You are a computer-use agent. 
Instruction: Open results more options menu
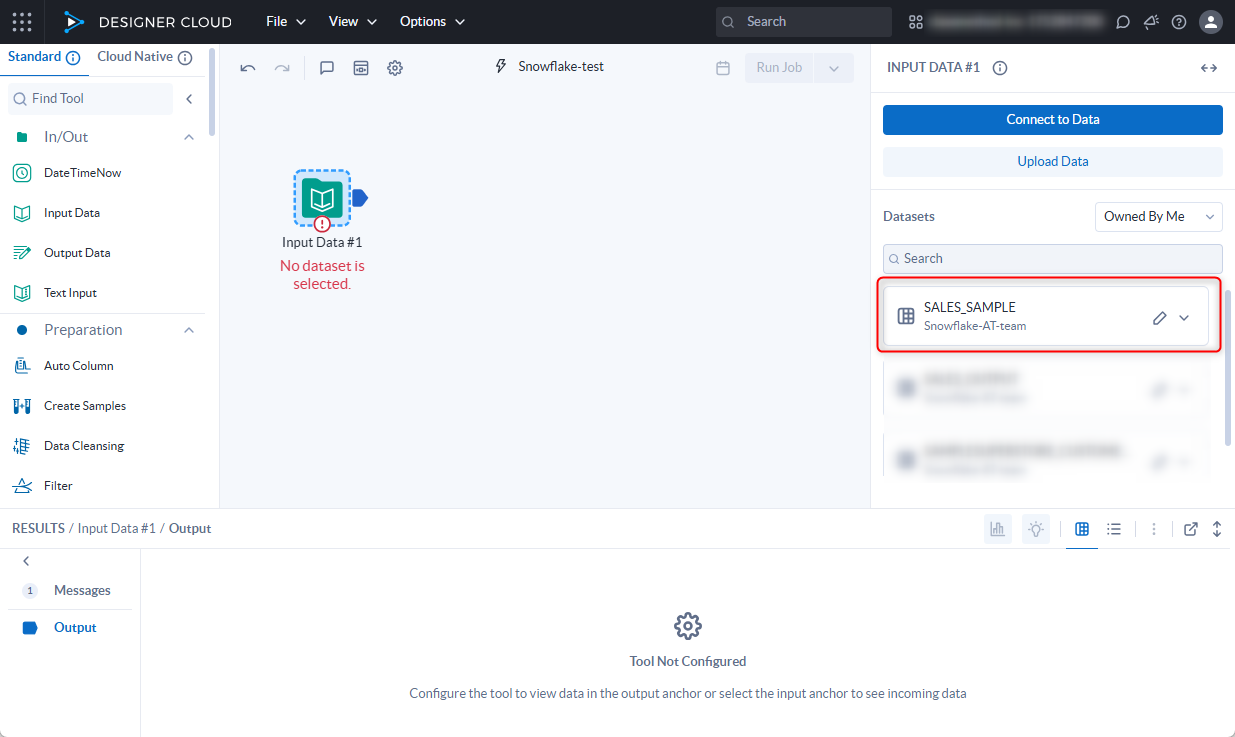click(x=1154, y=529)
